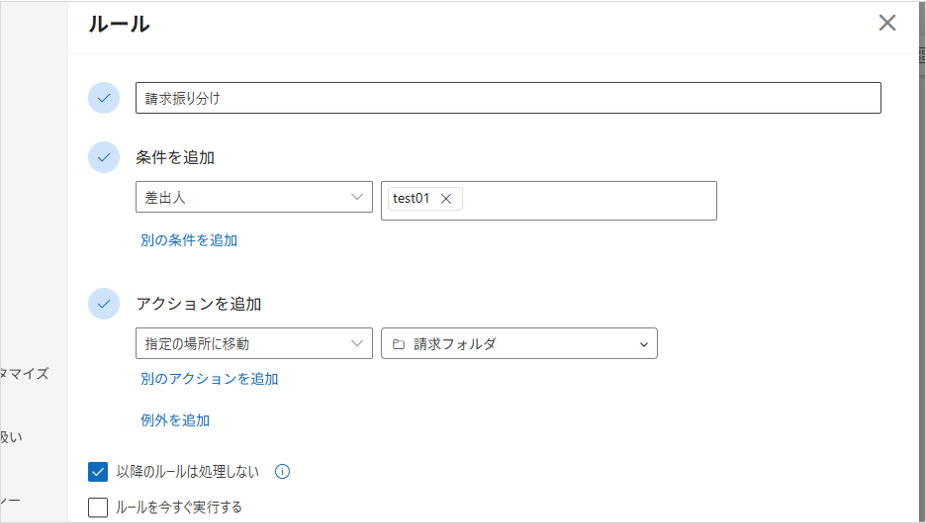Click the folder icon in 請求フォルダ selector
Screen dimensions: 926x523
click(398, 344)
